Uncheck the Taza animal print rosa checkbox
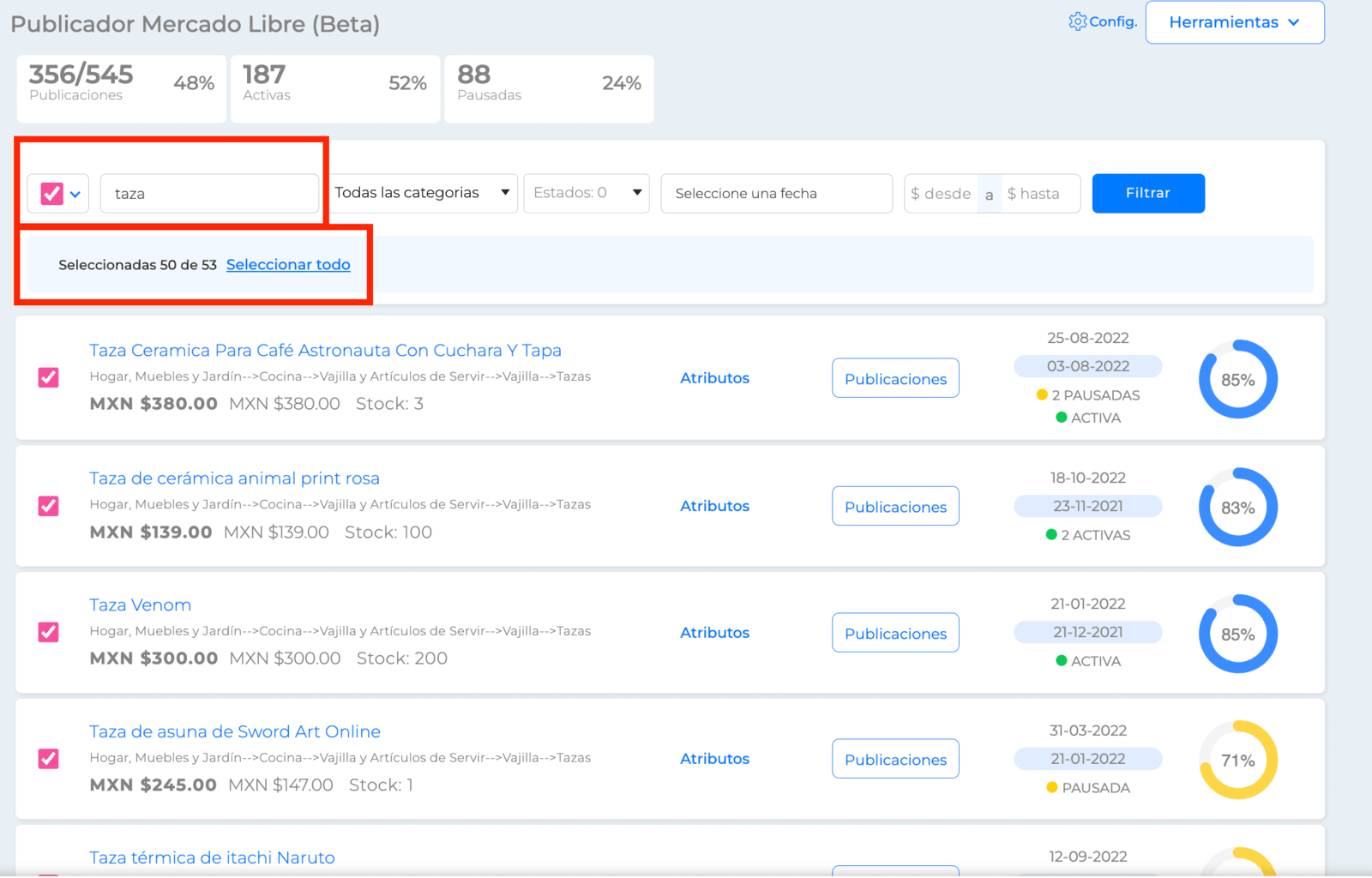The width and height of the screenshot is (1372, 878). coord(49,506)
